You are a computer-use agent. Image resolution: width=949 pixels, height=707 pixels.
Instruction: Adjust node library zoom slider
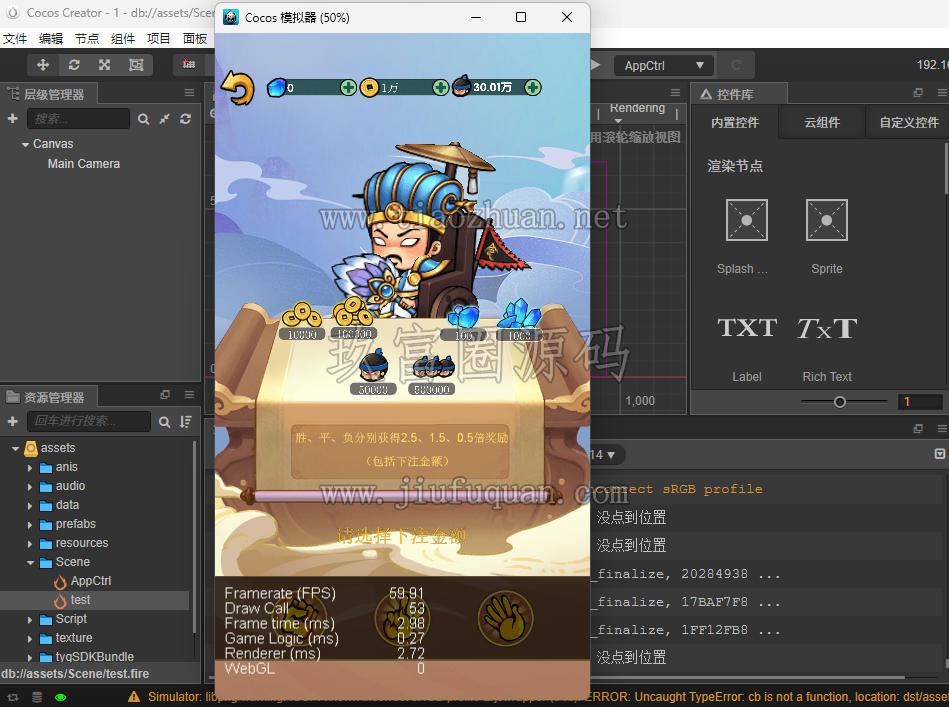tap(839, 402)
